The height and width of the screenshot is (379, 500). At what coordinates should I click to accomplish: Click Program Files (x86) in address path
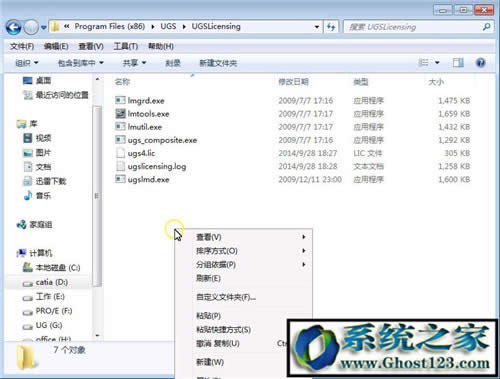[x=109, y=26]
